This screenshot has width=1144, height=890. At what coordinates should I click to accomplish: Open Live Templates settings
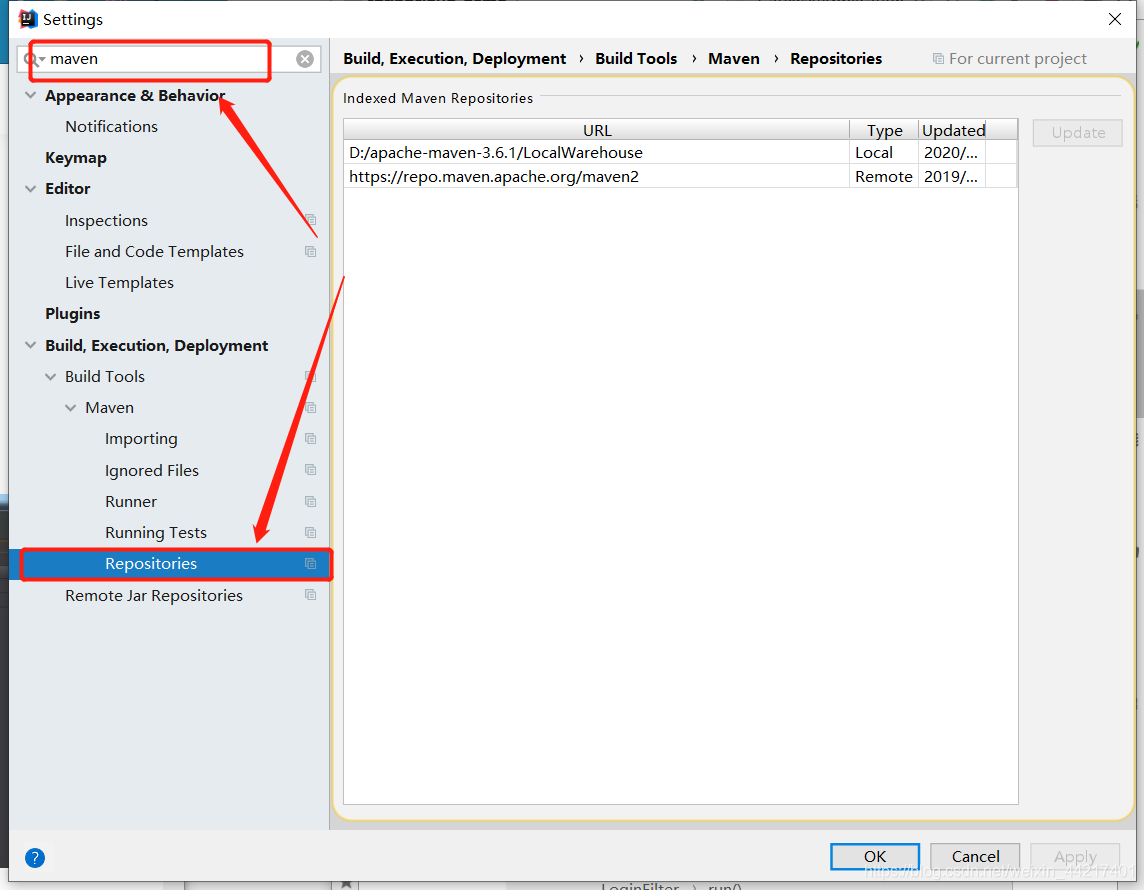pyautogui.click(x=119, y=283)
